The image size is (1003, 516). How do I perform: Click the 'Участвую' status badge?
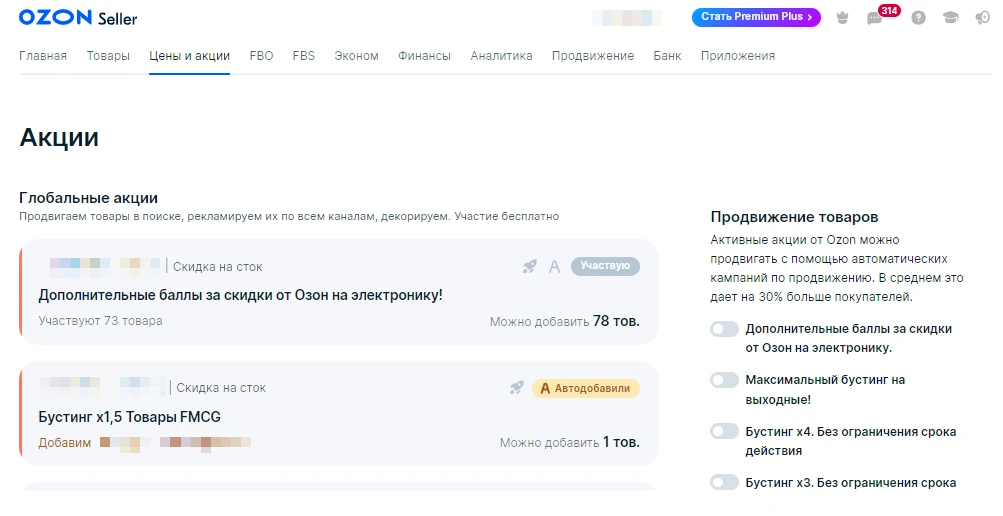tap(605, 266)
